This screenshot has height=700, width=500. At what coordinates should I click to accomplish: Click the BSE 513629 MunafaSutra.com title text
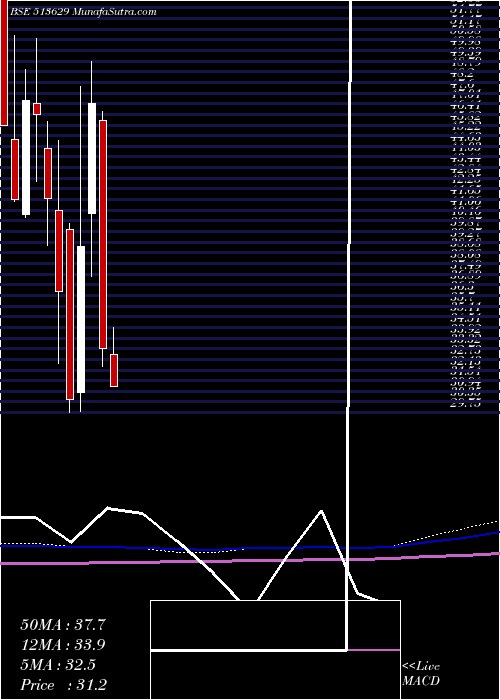click(x=83, y=12)
